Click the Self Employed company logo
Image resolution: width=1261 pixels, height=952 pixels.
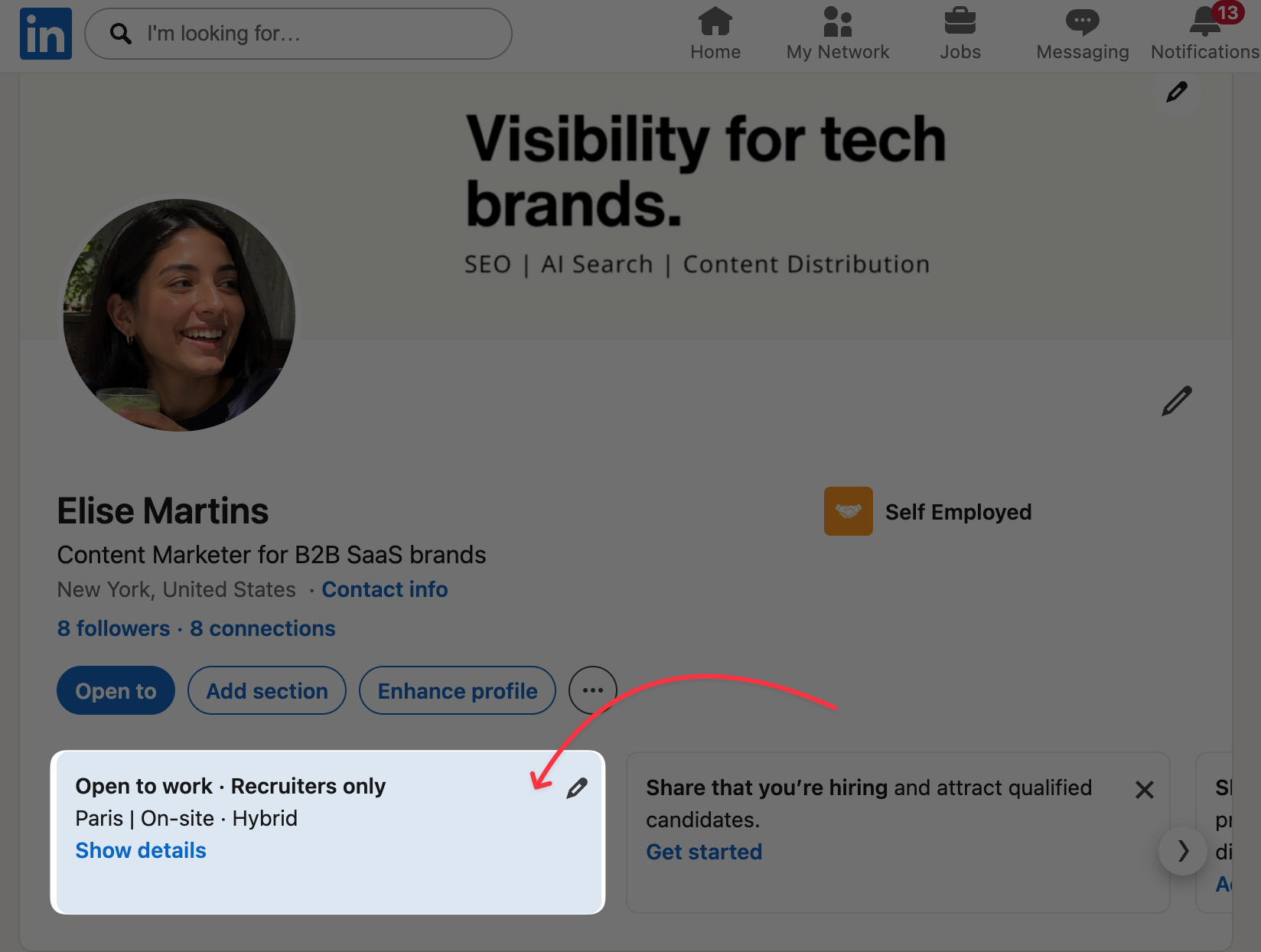click(x=849, y=511)
